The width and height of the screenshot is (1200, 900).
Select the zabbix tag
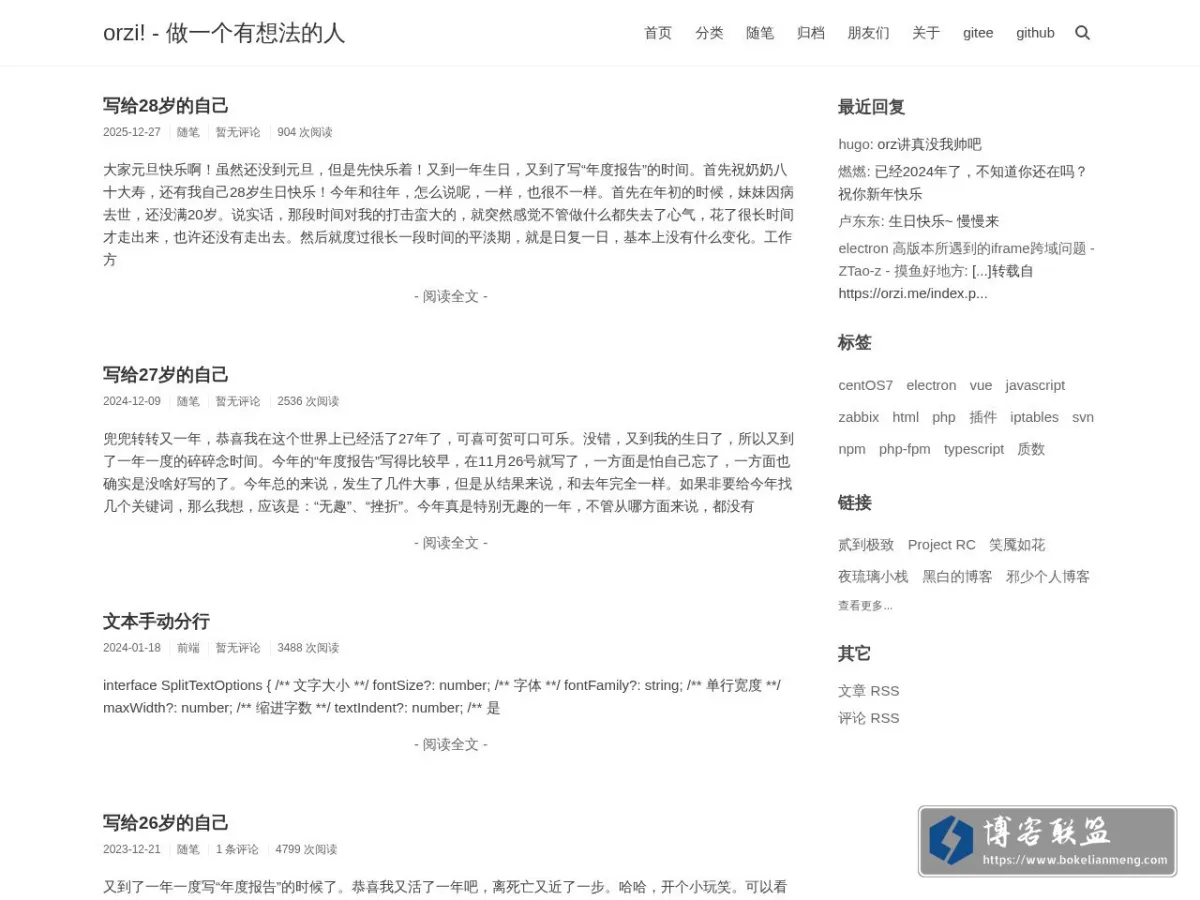(859, 417)
